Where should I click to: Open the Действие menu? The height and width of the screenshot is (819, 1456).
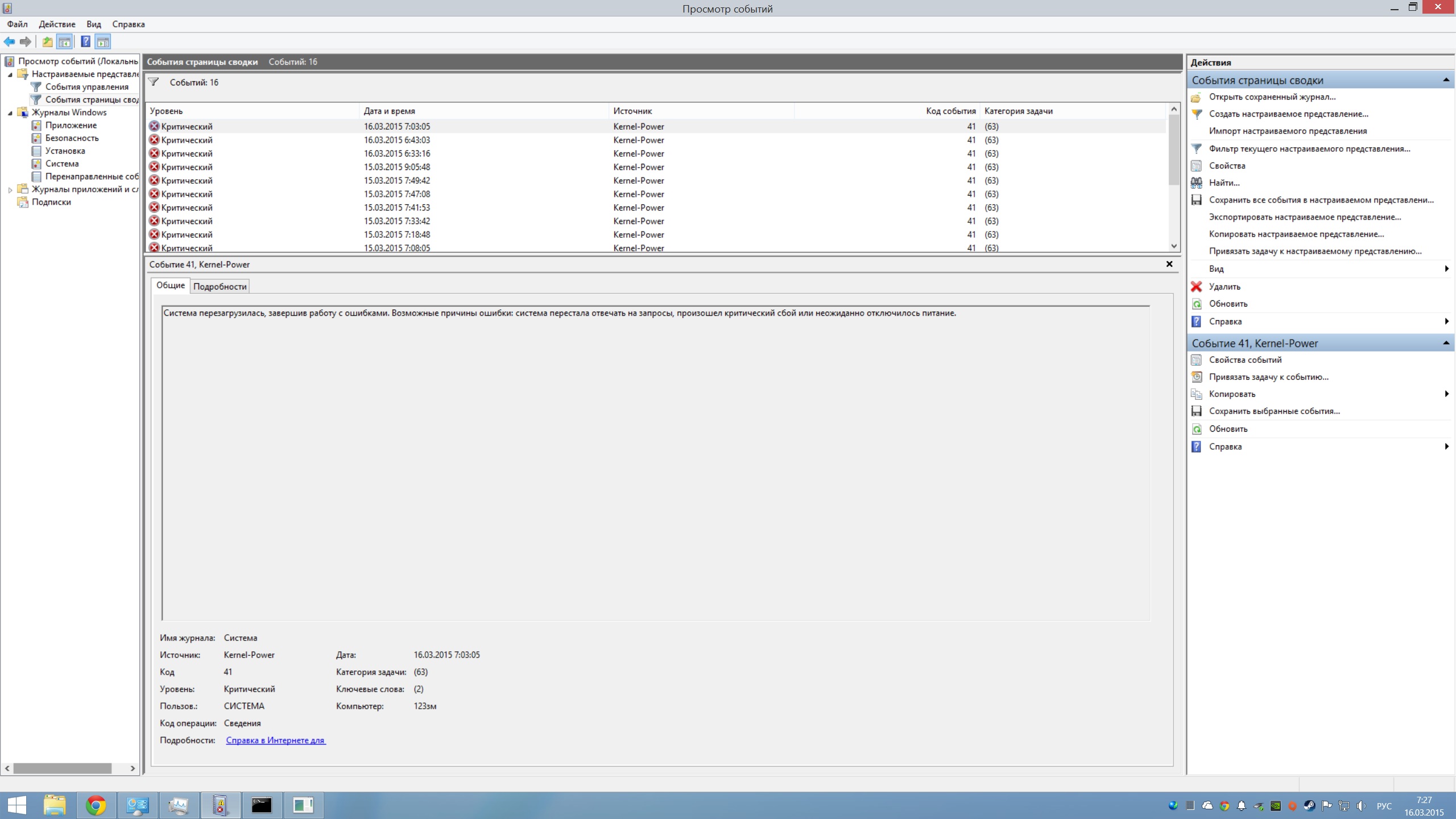click(x=57, y=24)
